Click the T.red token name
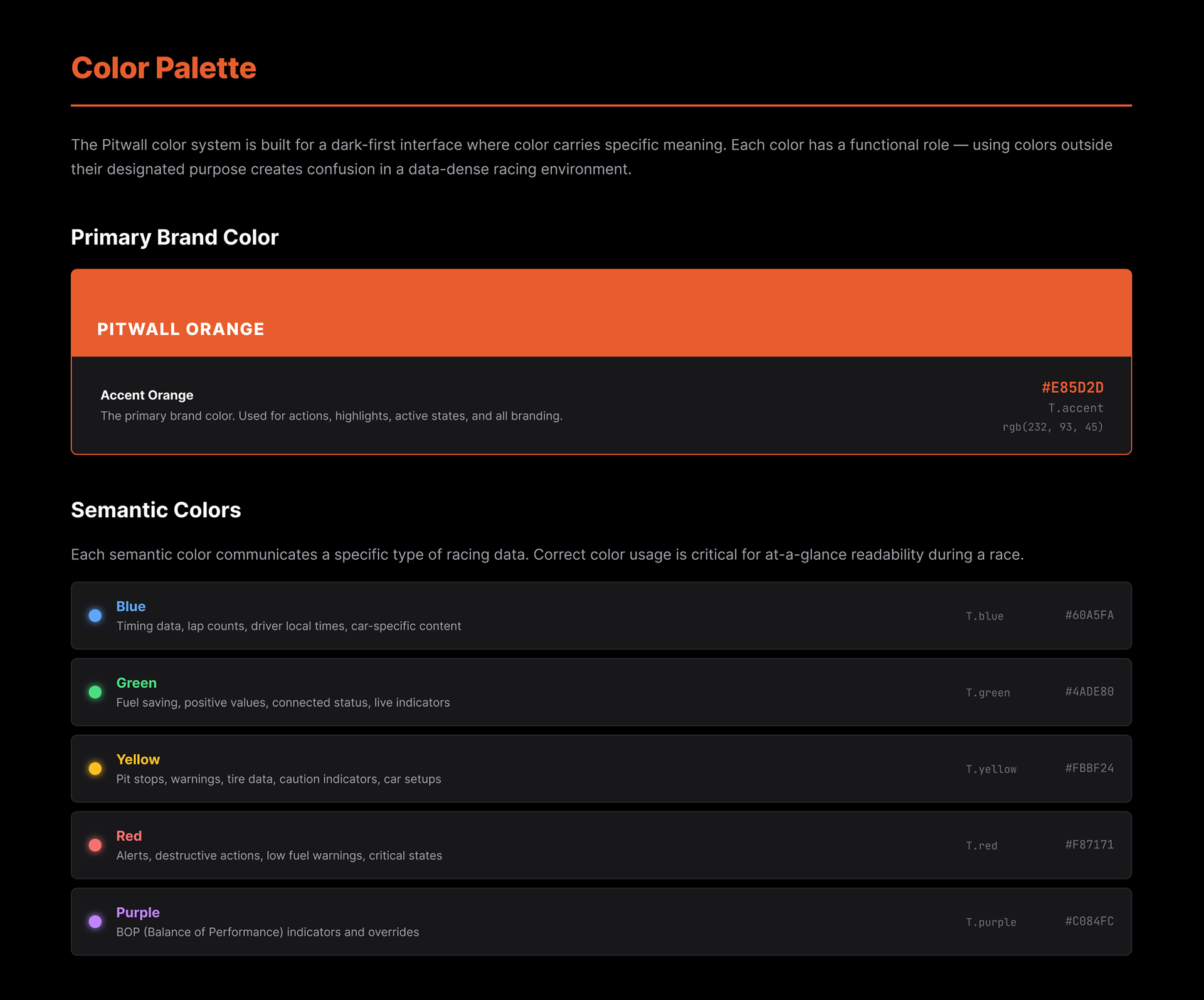The image size is (1204, 1000). (981, 846)
